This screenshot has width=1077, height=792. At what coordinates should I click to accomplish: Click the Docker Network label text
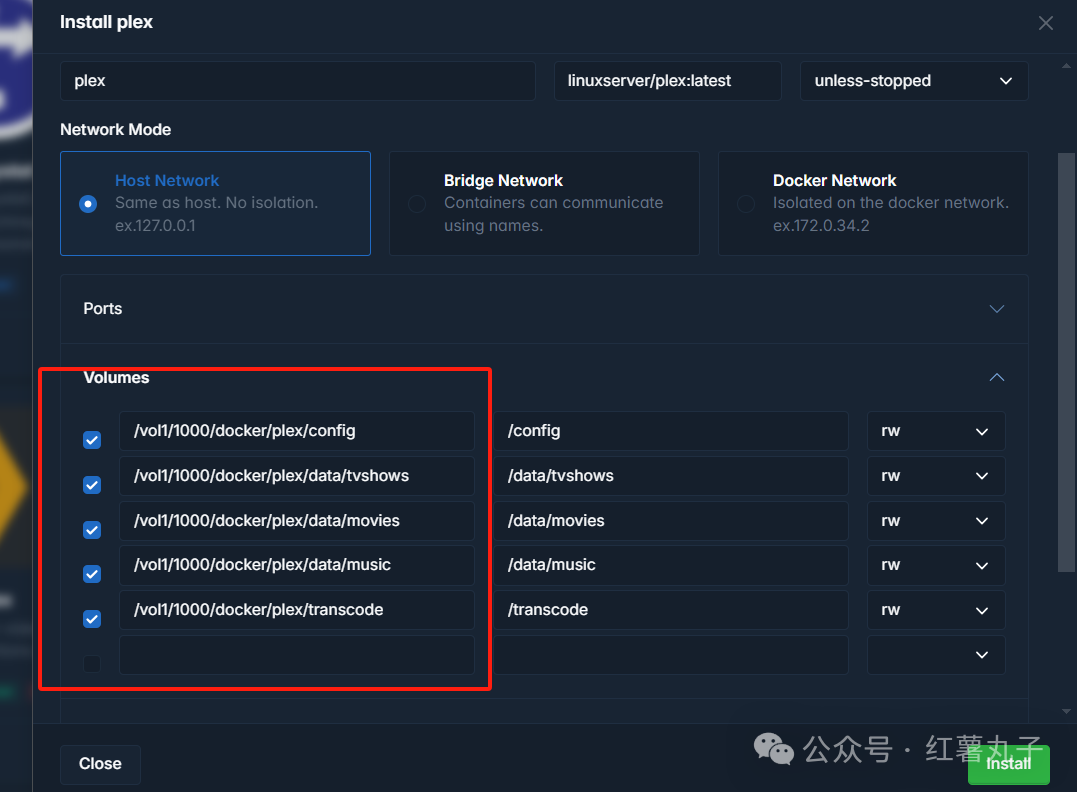point(835,181)
